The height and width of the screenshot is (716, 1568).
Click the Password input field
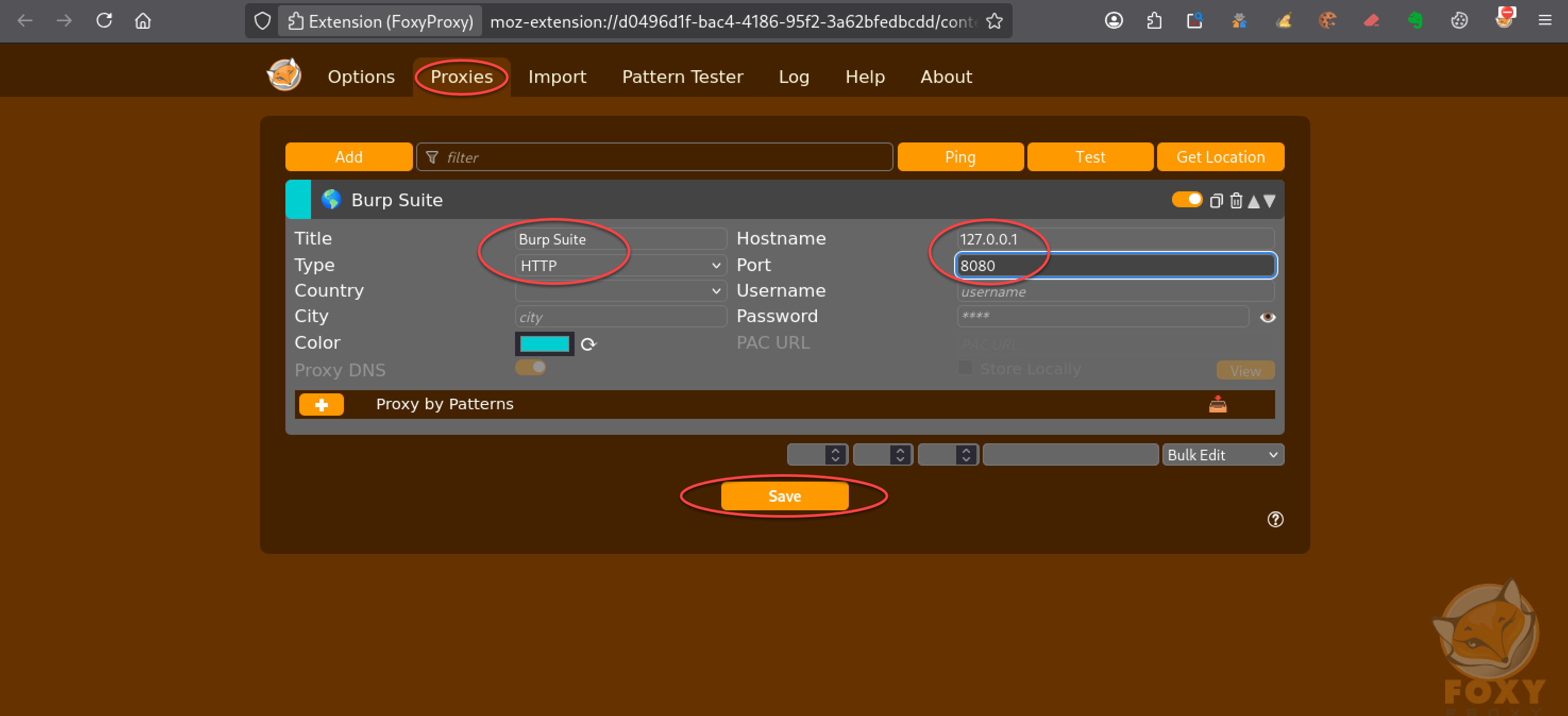tap(1102, 317)
